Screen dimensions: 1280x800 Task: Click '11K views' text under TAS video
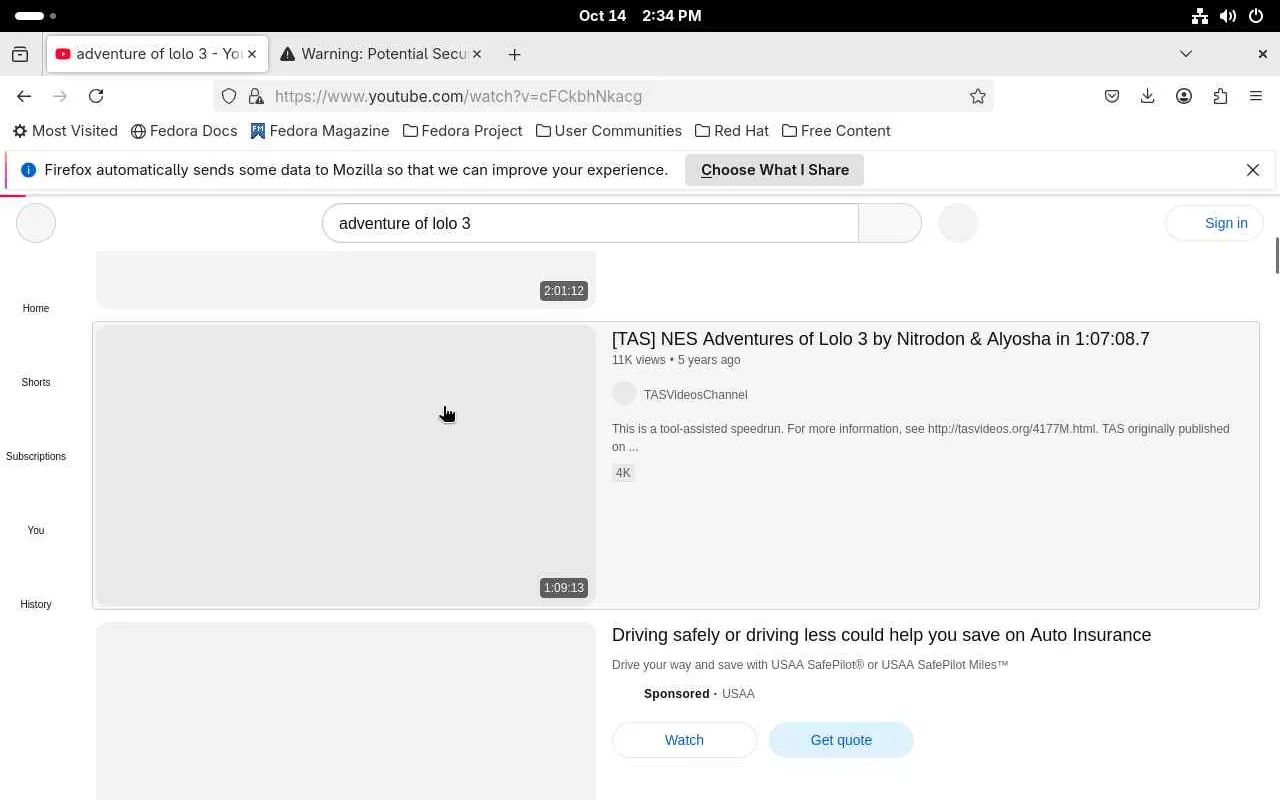(638, 360)
